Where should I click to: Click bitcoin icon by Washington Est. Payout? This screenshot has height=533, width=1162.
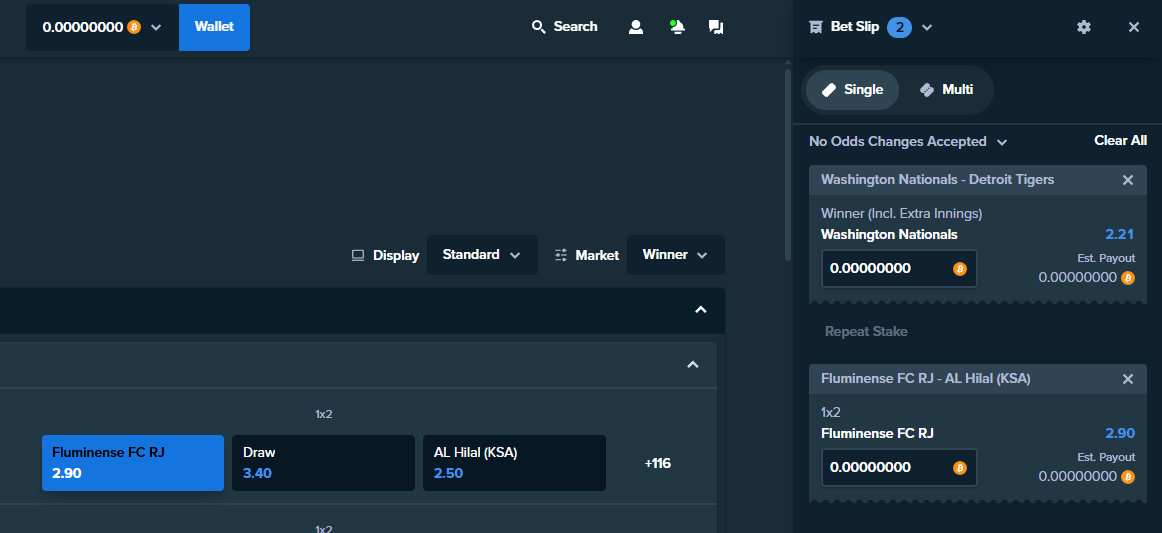coord(1128,278)
